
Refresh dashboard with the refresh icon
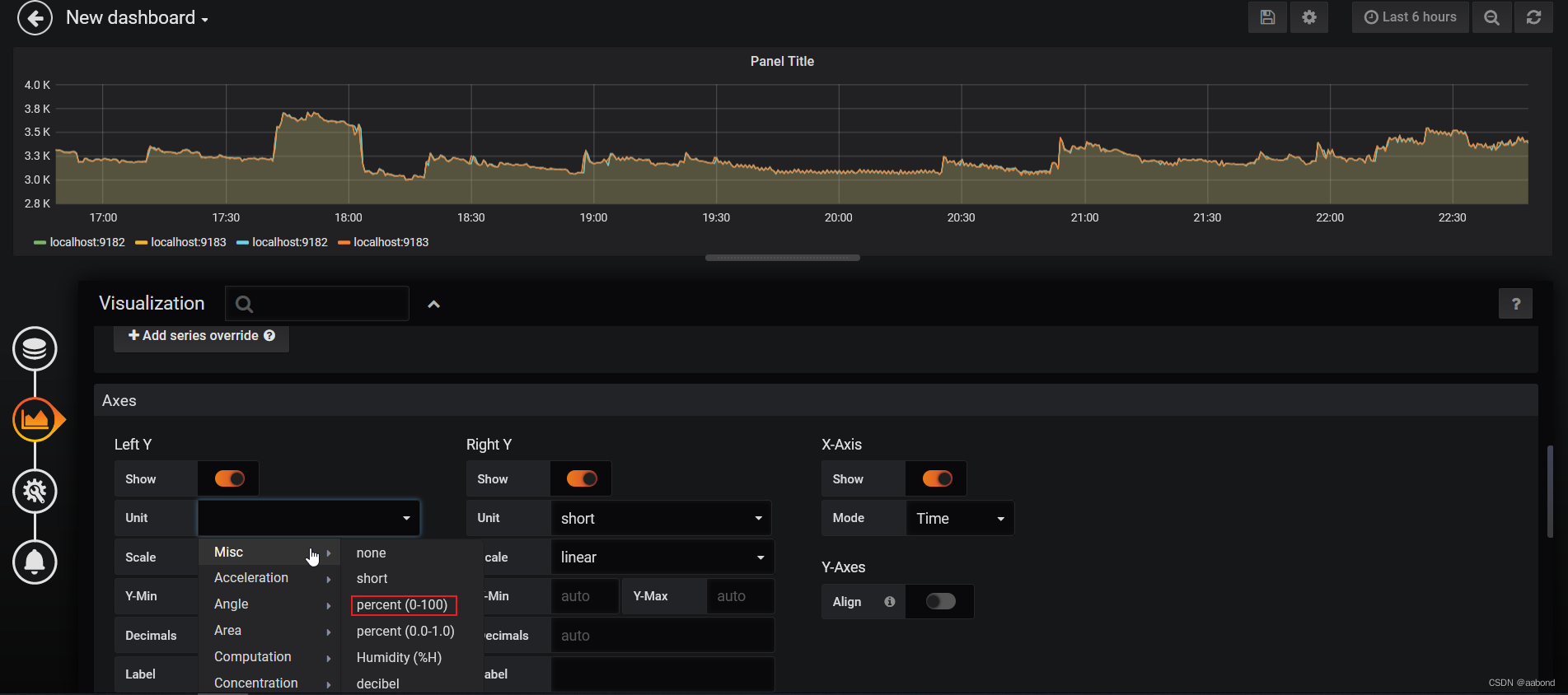(1533, 17)
